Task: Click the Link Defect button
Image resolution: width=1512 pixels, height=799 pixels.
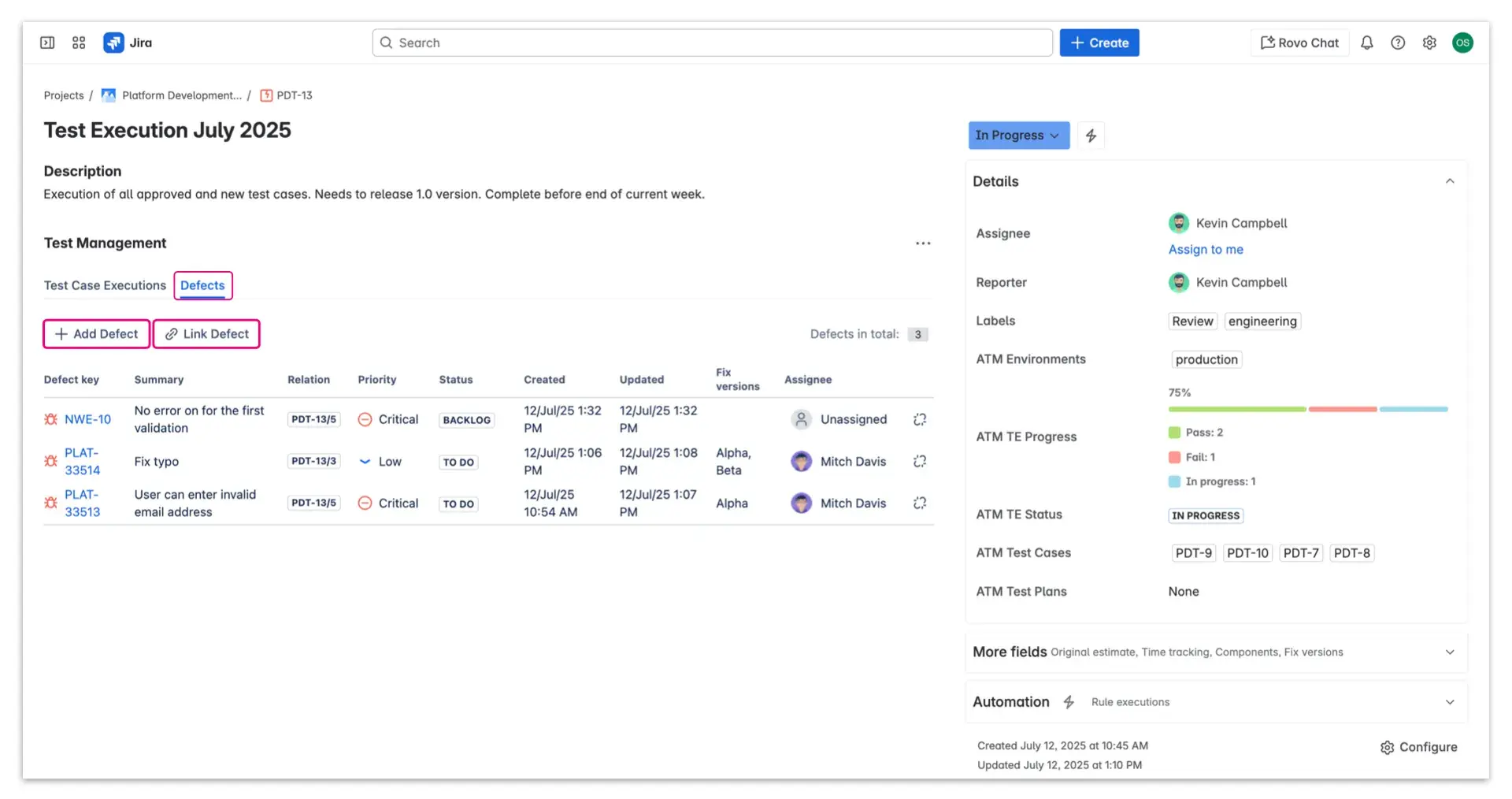Action: click(206, 333)
